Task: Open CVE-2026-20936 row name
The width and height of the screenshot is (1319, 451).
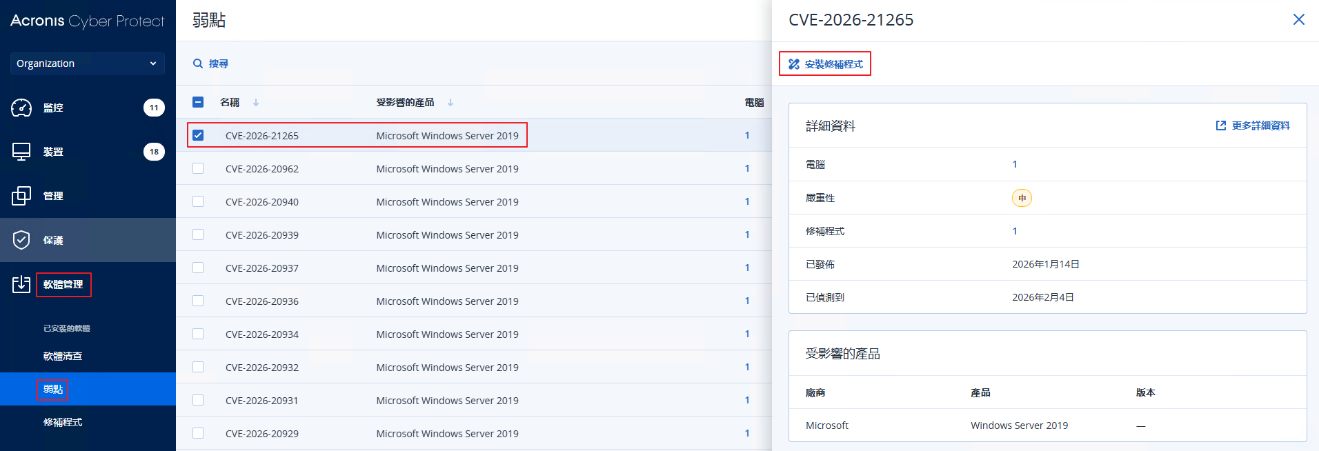Action: click(x=262, y=300)
